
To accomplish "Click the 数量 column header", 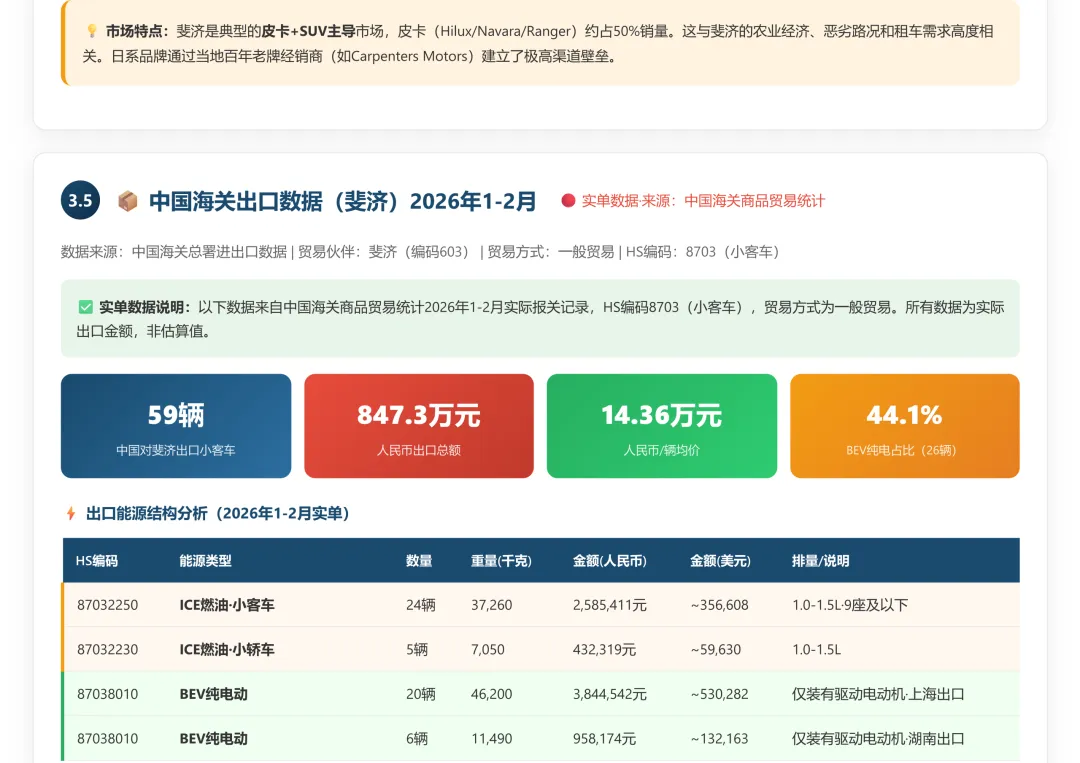I will pos(419,561).
